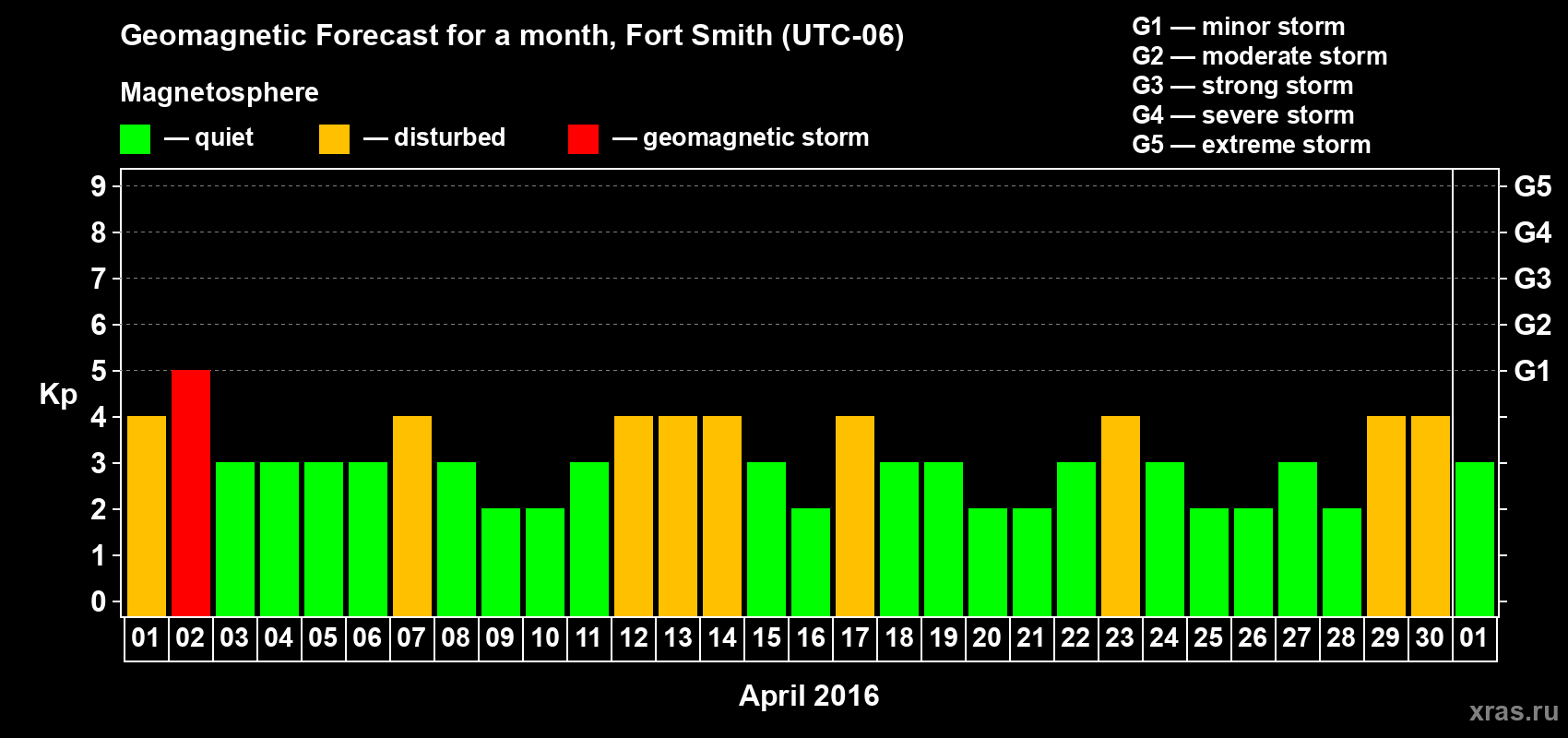Click the yellow bar for April 01
Image resolution: width=1568 pixels, height=738 pixels.
(147, 517)
